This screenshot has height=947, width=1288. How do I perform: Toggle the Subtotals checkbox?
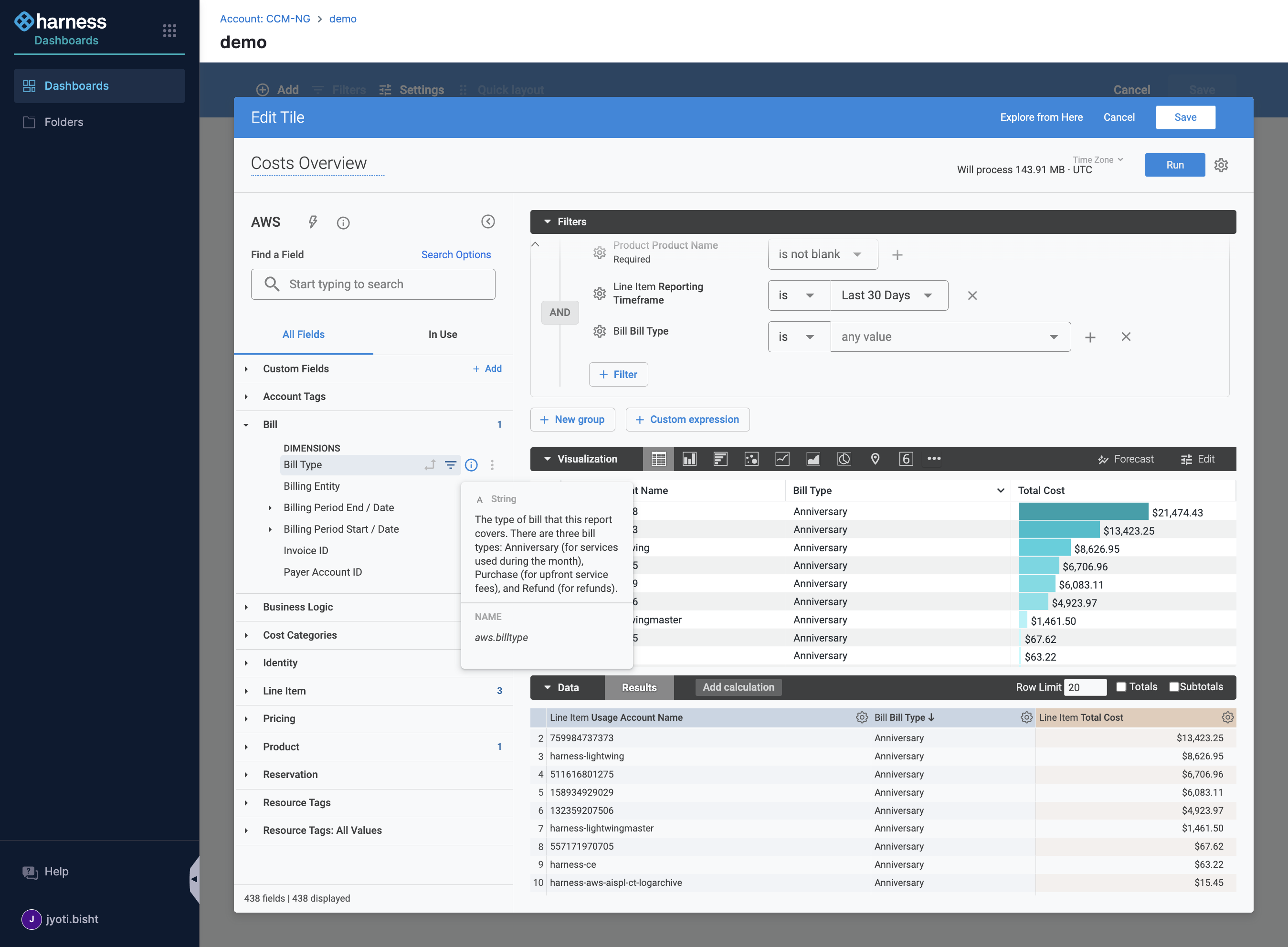pos(1174,687)
